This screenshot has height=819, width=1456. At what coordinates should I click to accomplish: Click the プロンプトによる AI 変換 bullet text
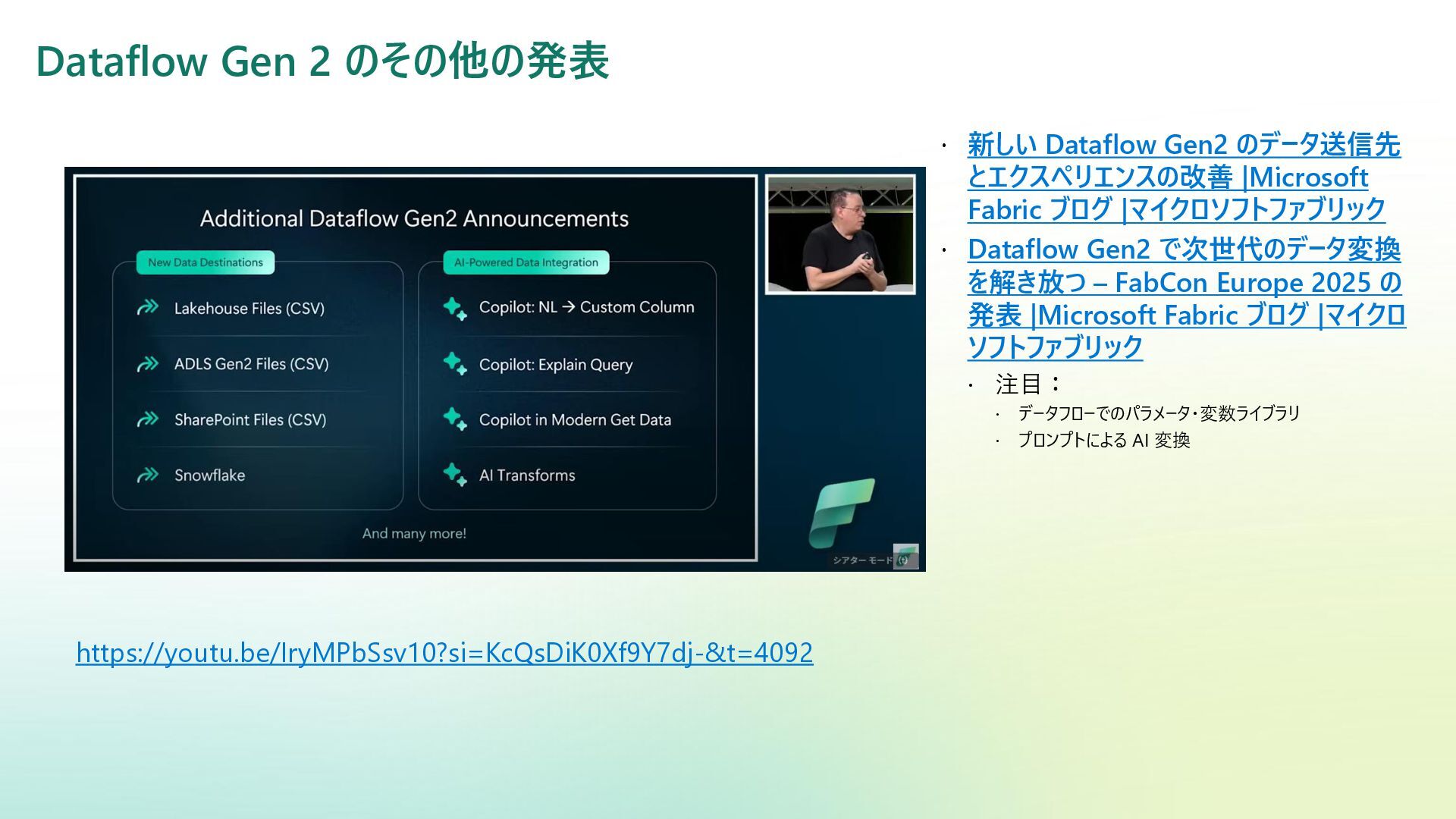pos(1103,441)
